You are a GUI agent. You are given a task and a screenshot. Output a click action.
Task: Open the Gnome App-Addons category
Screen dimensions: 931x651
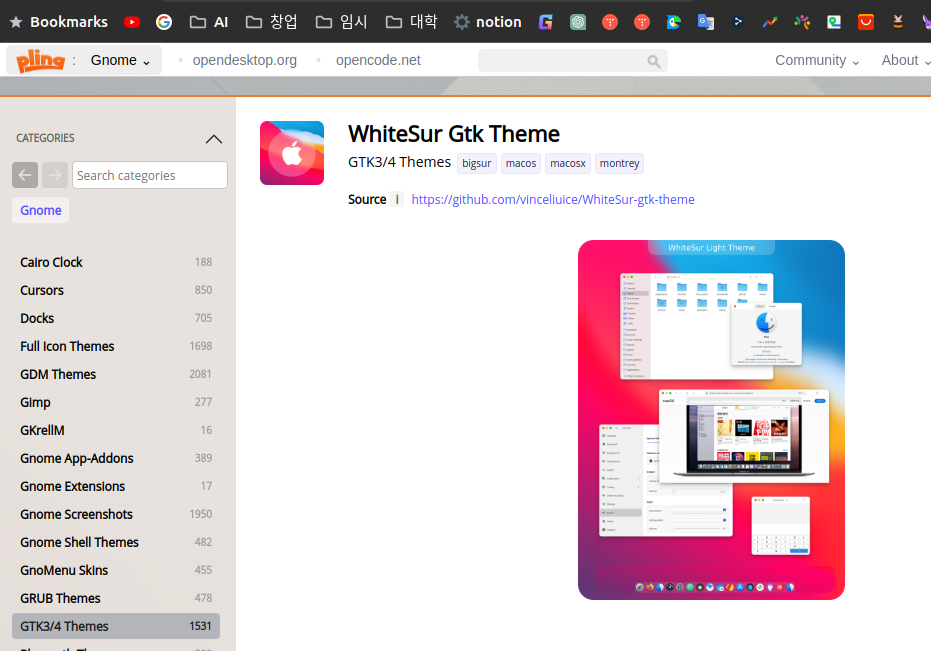pyautogui.click(x=116, y=458)
